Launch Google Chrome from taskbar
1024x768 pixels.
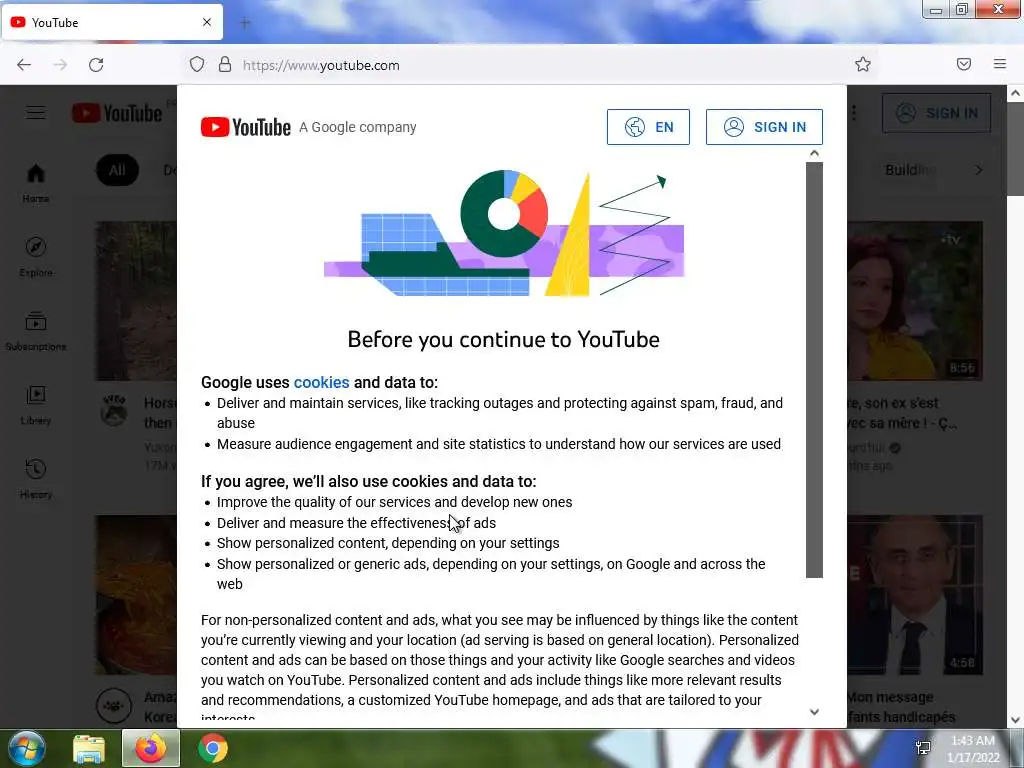[x=213, y=748]
